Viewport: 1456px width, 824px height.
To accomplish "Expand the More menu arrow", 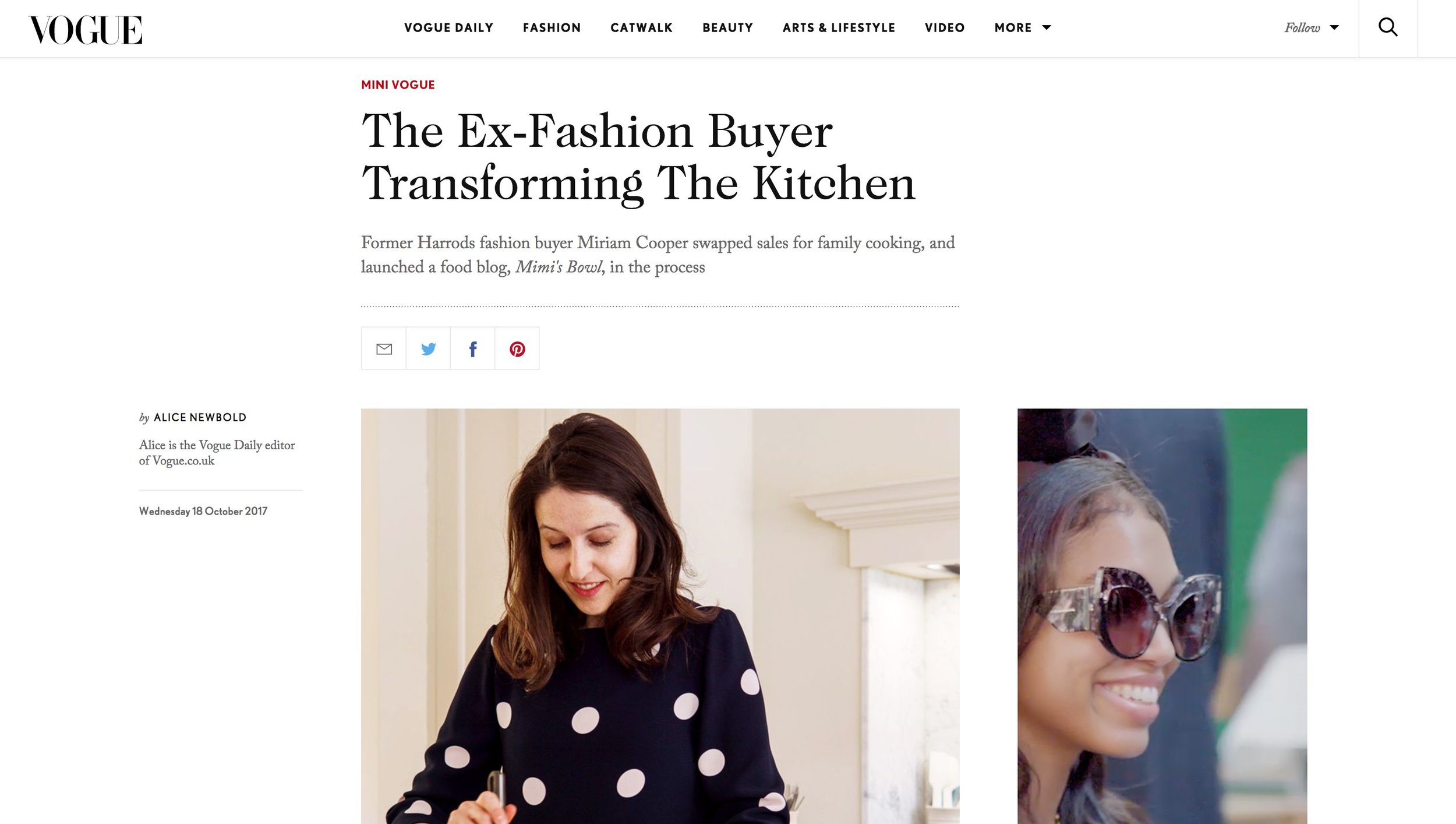I will [1047, 27].
